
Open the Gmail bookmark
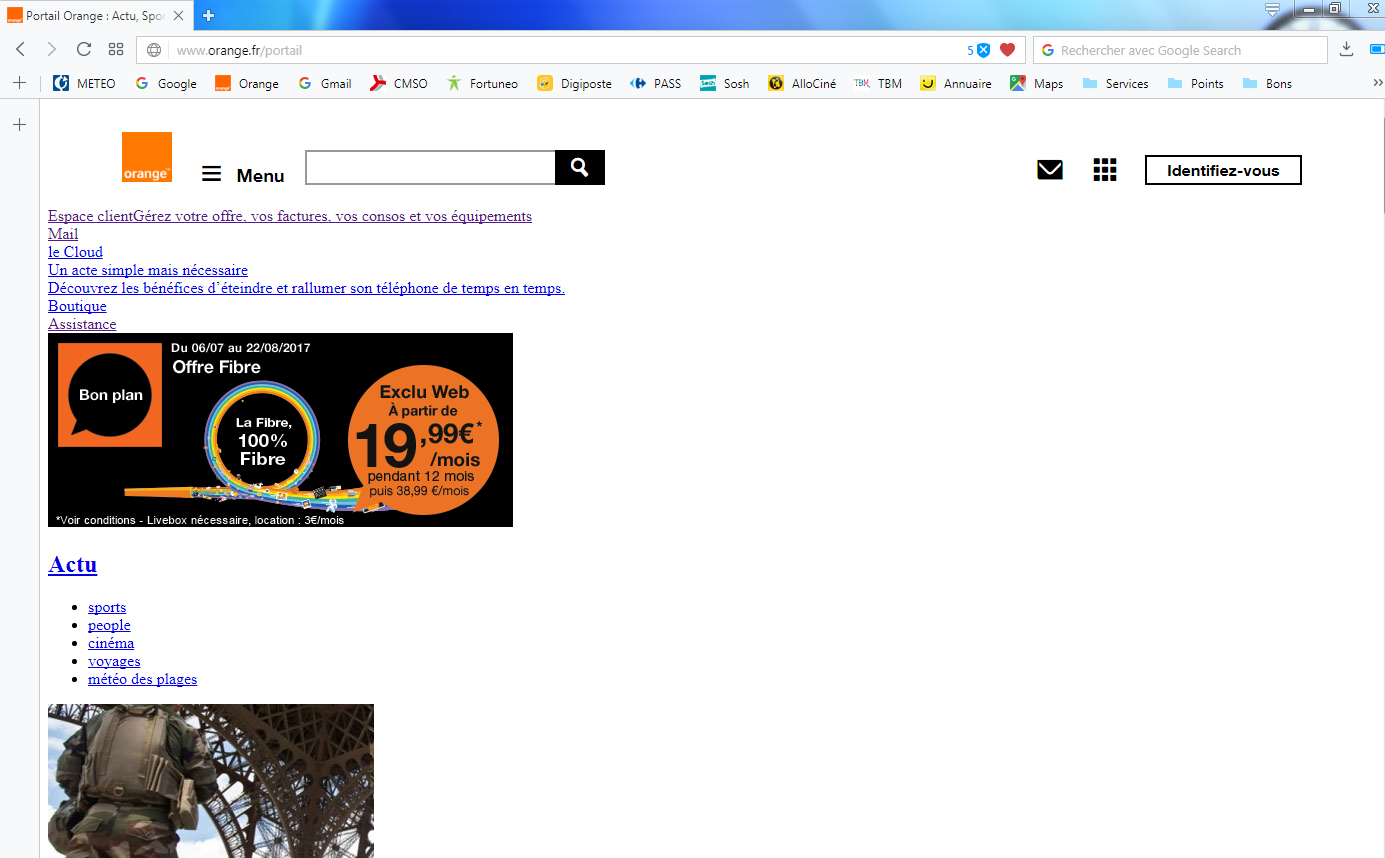tap(325, 84)
